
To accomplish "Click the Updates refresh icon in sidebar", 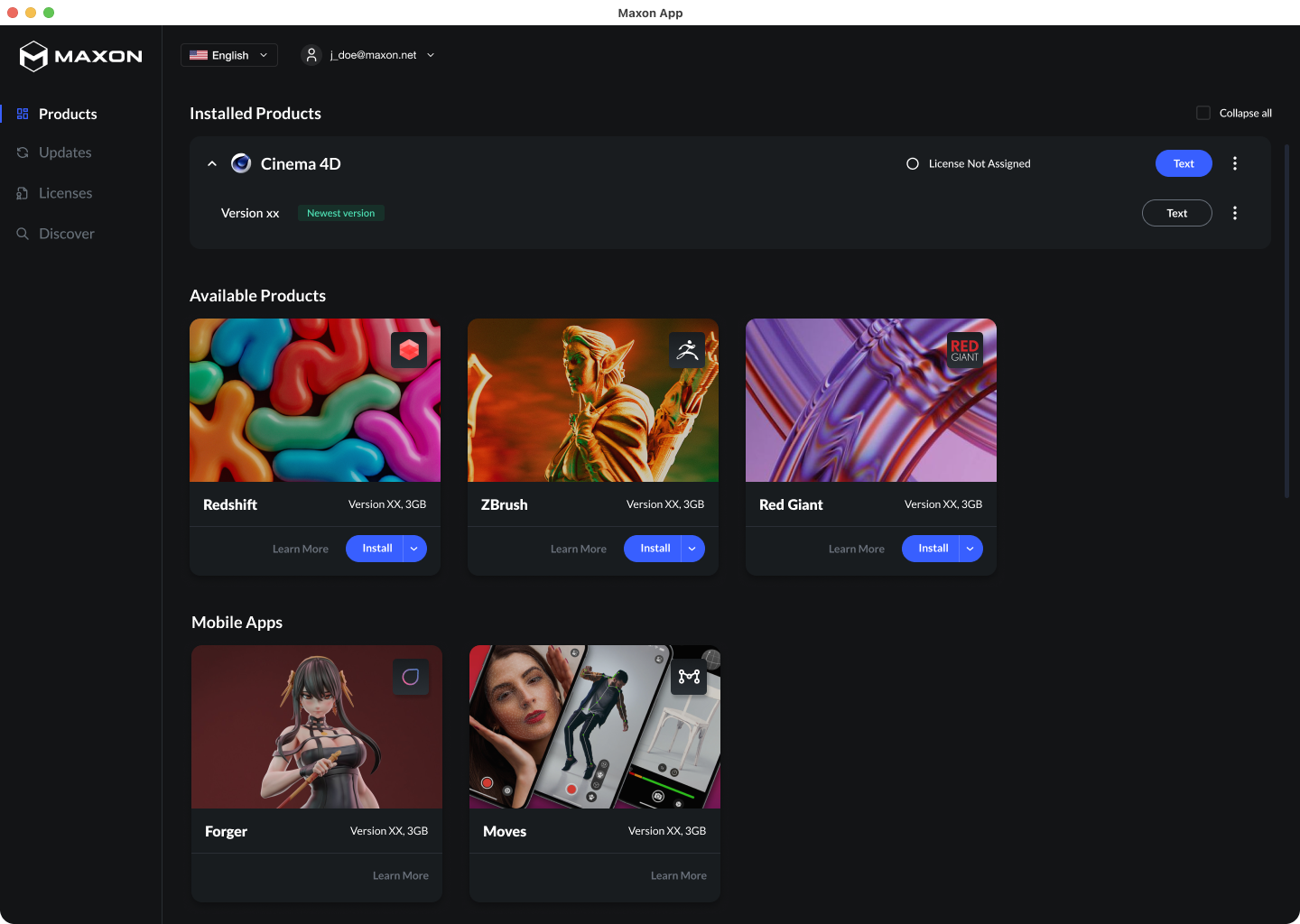I will [23, 152].
